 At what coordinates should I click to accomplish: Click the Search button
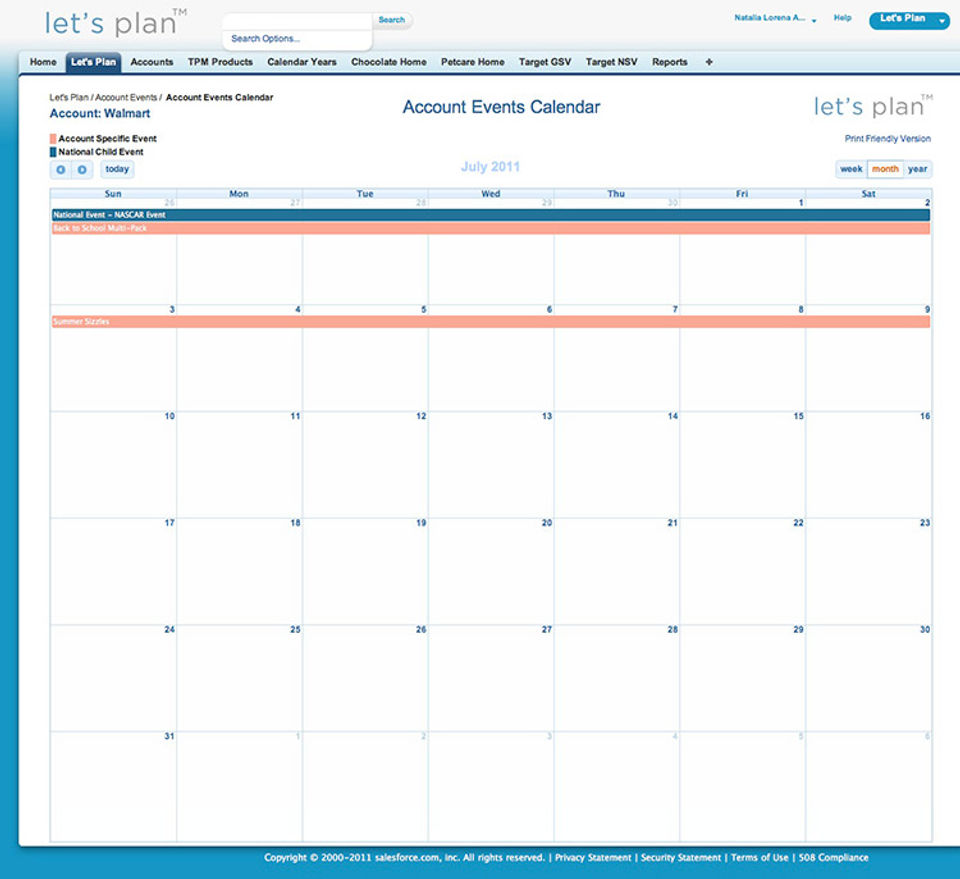(392, 20)
